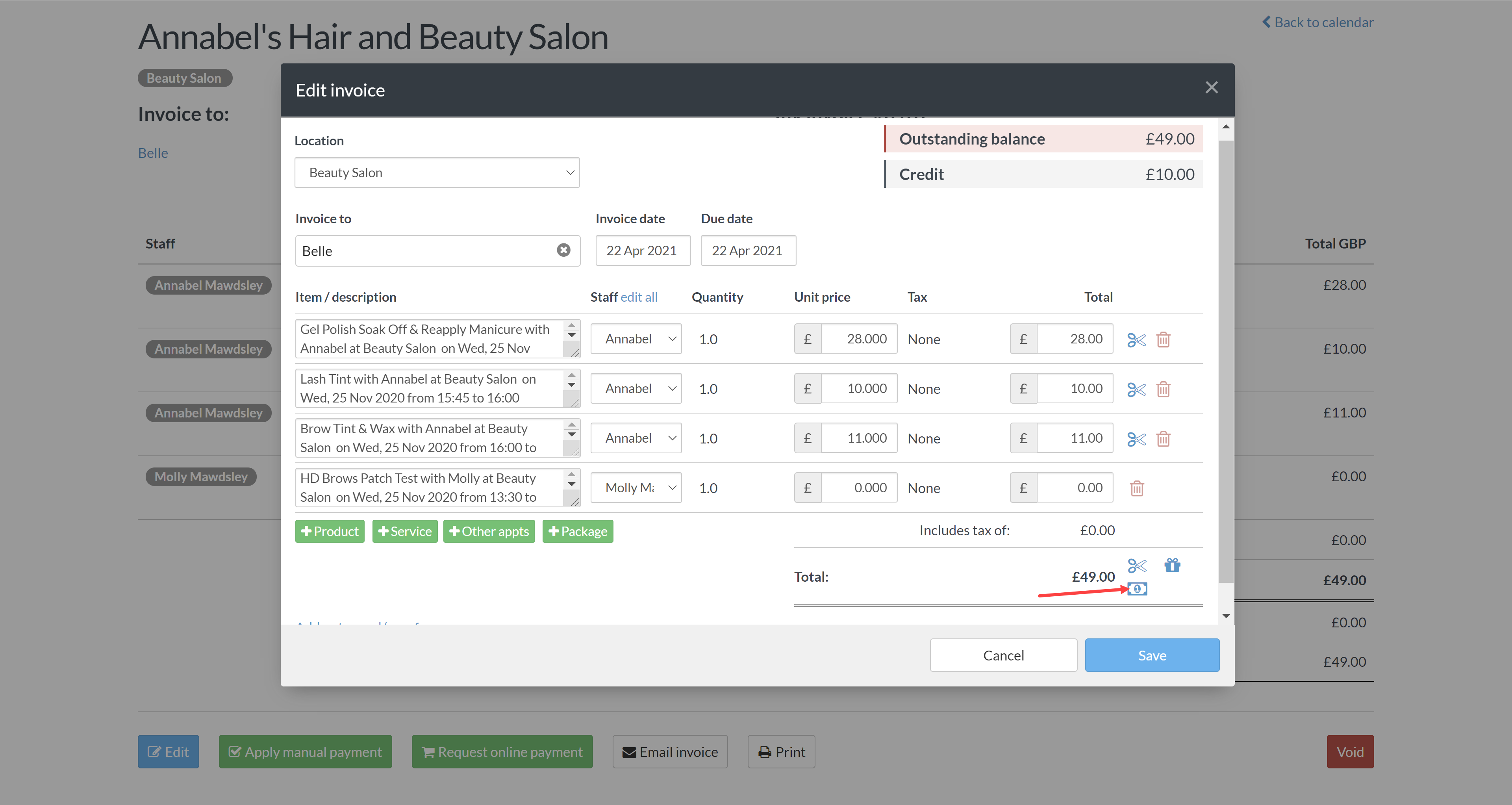Open Molly staff dropdown on HD Brows row
This screenshot has width=1512, height=805.
tap(636, 488)
